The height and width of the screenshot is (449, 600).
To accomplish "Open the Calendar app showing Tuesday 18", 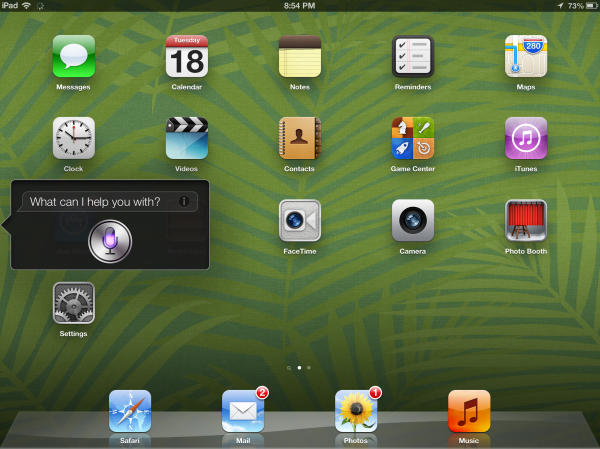I will pyautogui.click(x=187, y=56).
